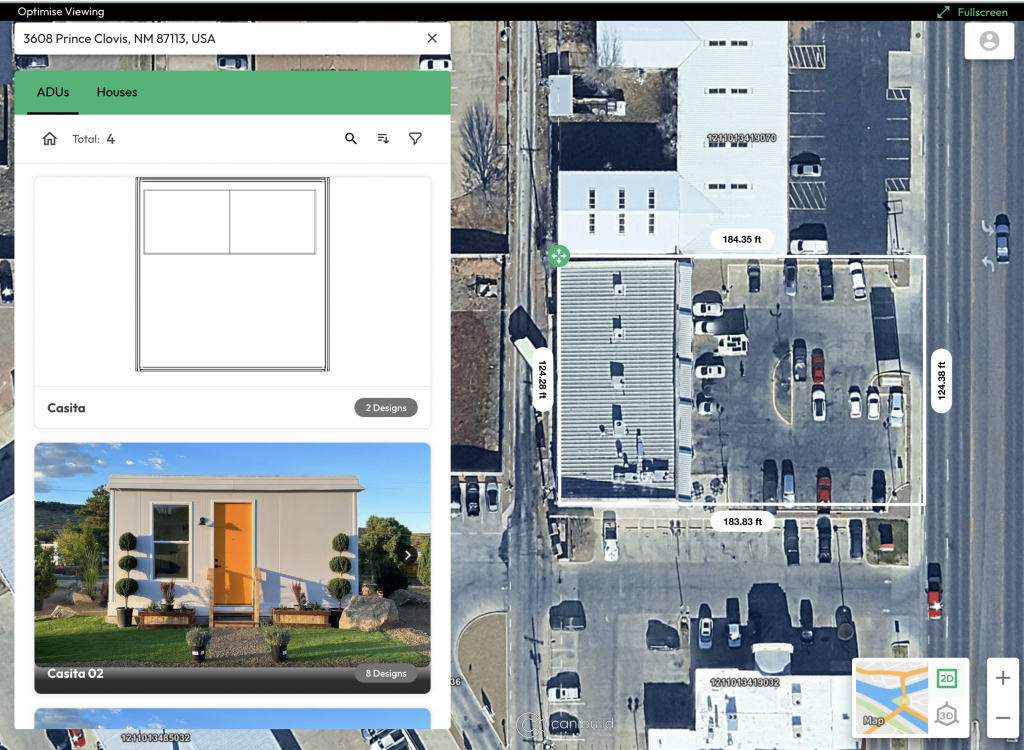The width and height of the screenshot is (1024, 750).
Task: Click the home icon in the list toolbar
Action: click(49, 139)
